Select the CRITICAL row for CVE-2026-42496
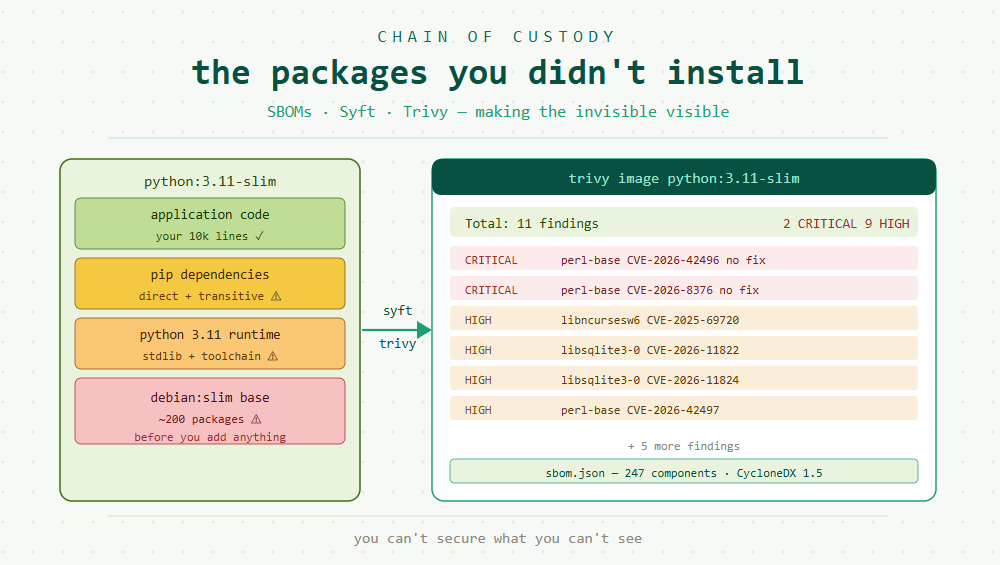The image size is (1000, 565). coord(684,258)
